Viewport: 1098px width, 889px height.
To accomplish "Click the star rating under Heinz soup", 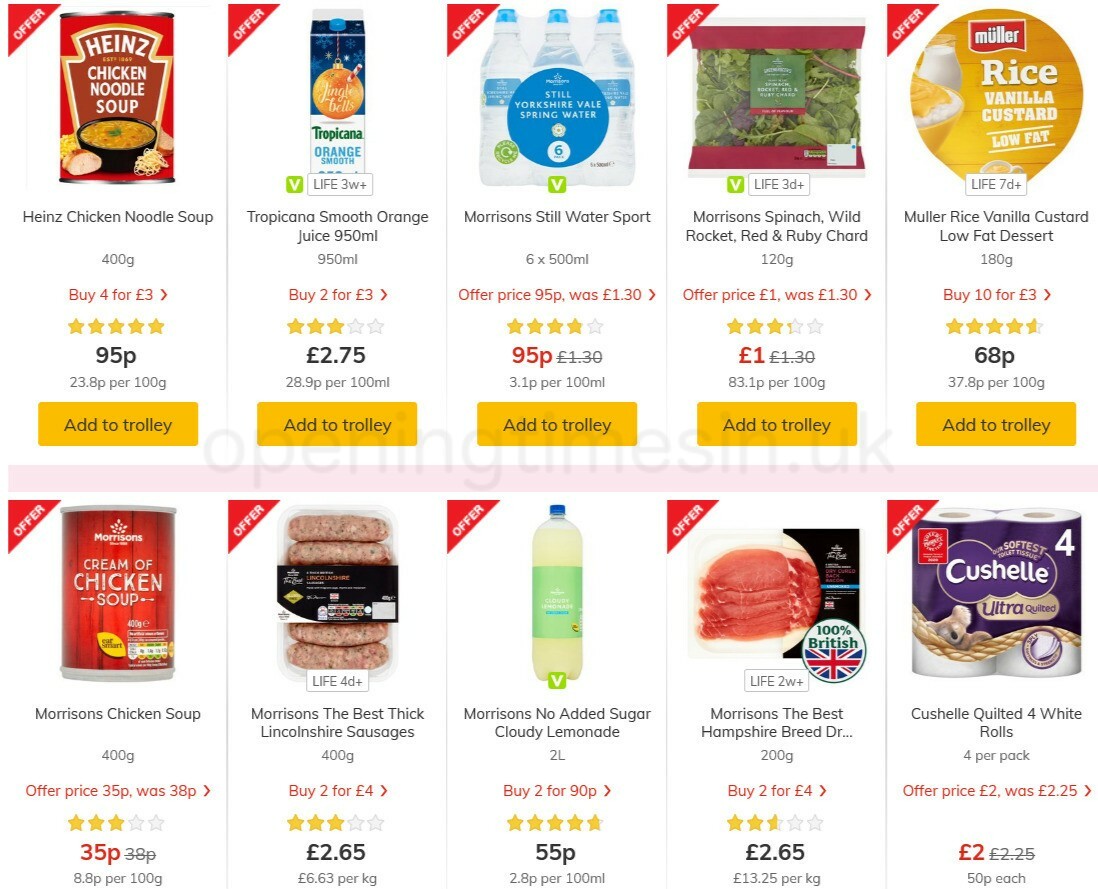I will click(116, 326).
